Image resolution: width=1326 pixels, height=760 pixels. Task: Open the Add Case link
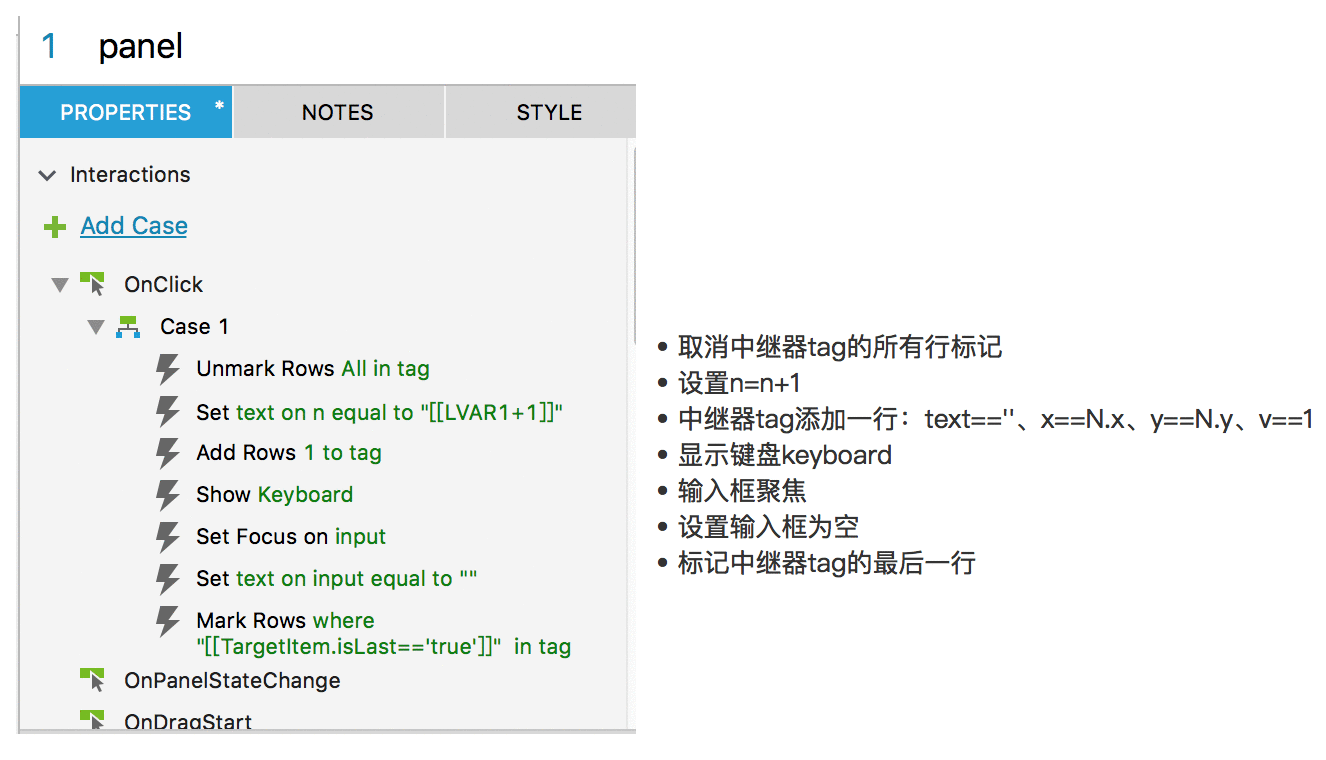click(x=134, y=226)
